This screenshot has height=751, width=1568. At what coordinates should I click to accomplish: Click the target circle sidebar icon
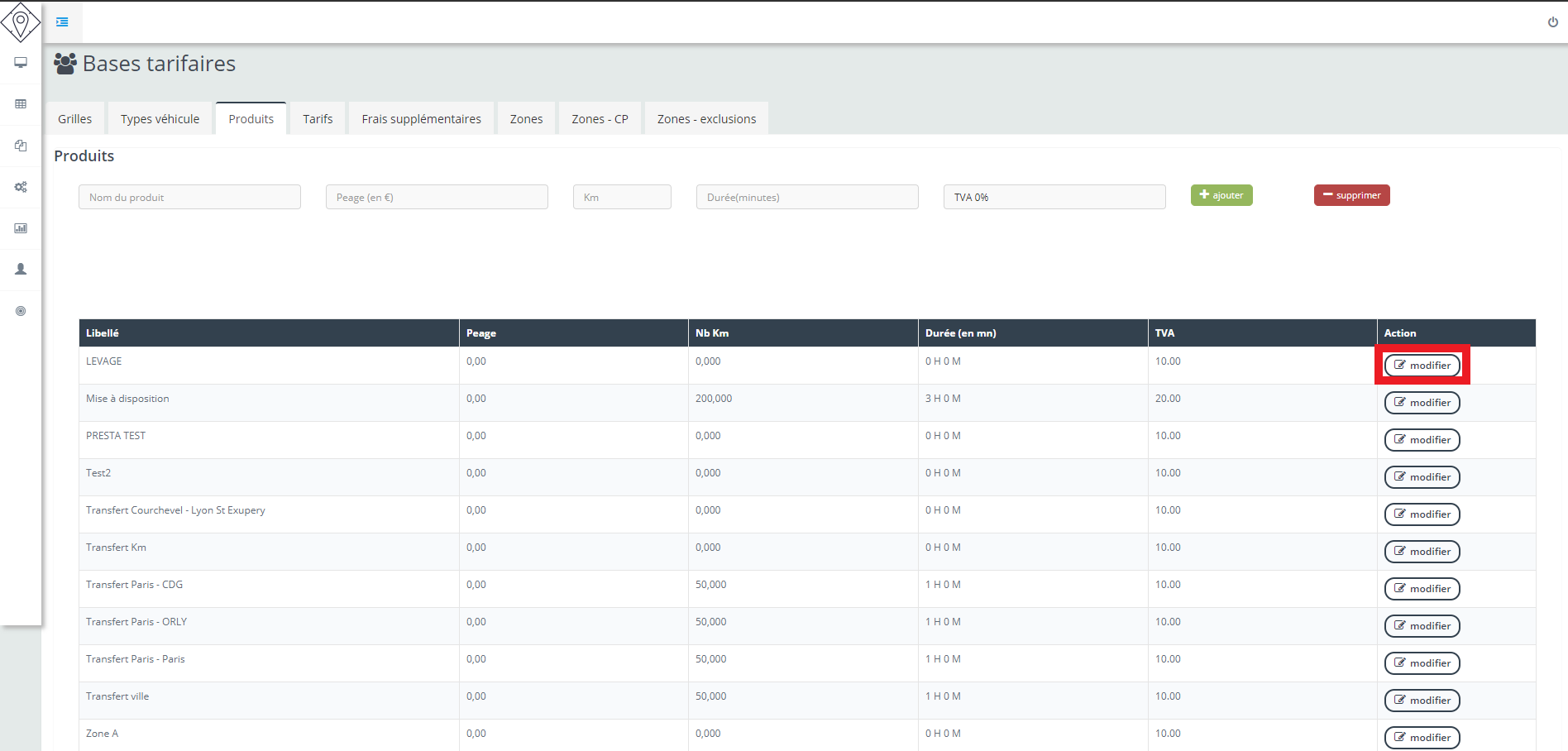(21, 311)
